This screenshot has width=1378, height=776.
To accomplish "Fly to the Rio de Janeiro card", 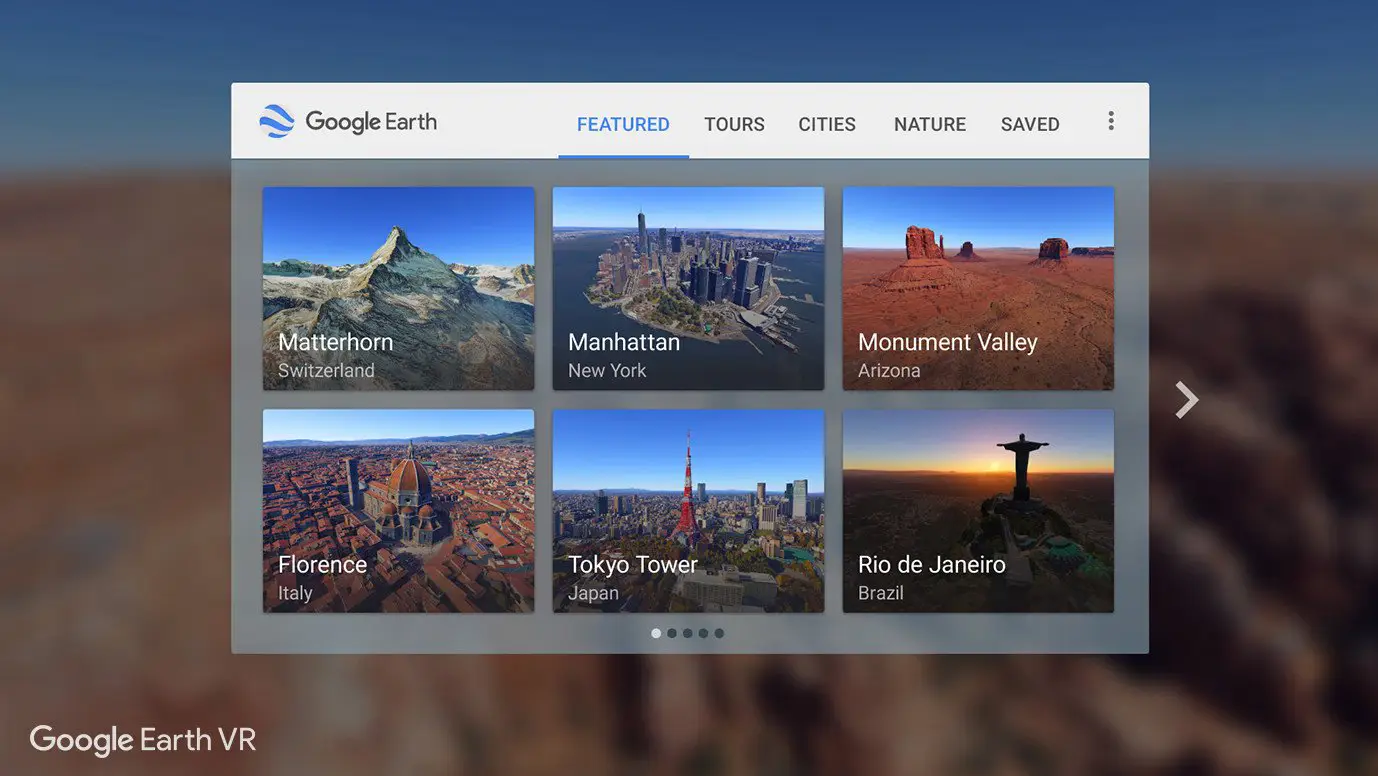I will coord(978,511).
